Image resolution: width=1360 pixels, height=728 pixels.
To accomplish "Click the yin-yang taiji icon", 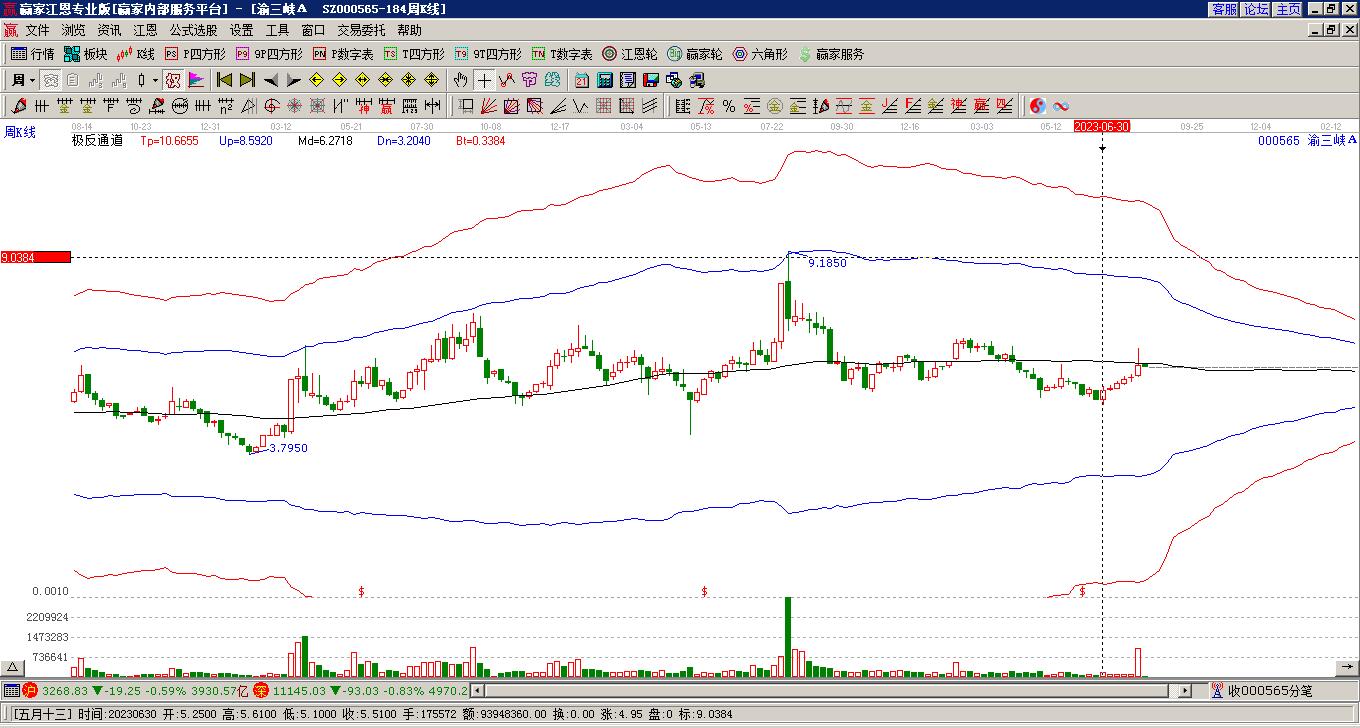I will pos(1038,106).
